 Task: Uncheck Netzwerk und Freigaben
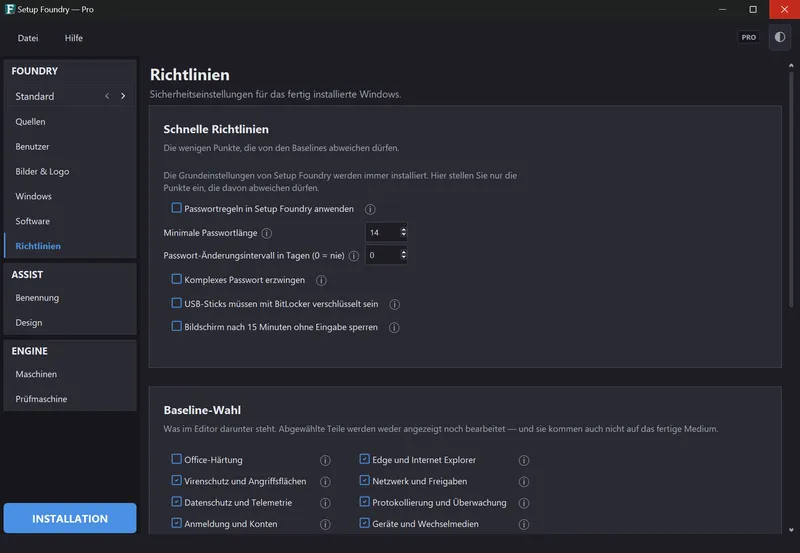coord(364,481)
